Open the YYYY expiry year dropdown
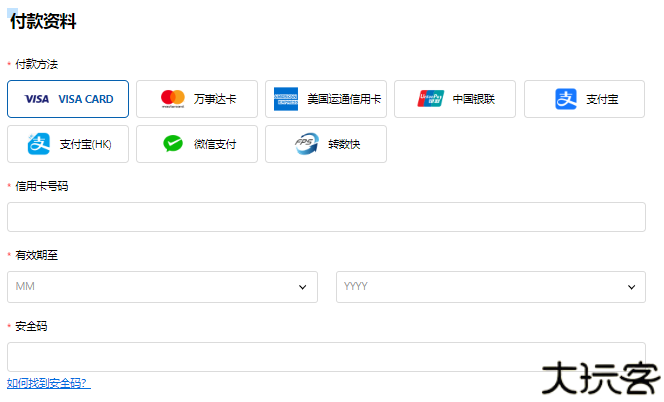 click(491, 287)
